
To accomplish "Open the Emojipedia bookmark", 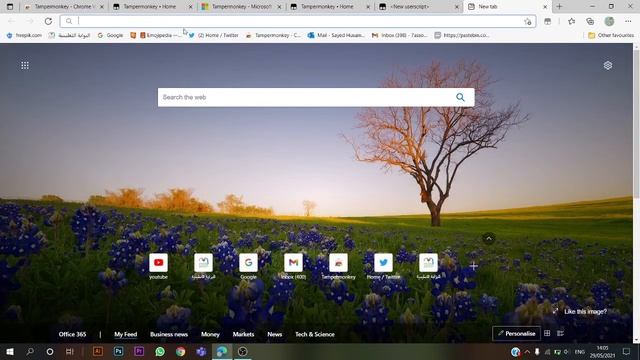I will click(161, 36).
